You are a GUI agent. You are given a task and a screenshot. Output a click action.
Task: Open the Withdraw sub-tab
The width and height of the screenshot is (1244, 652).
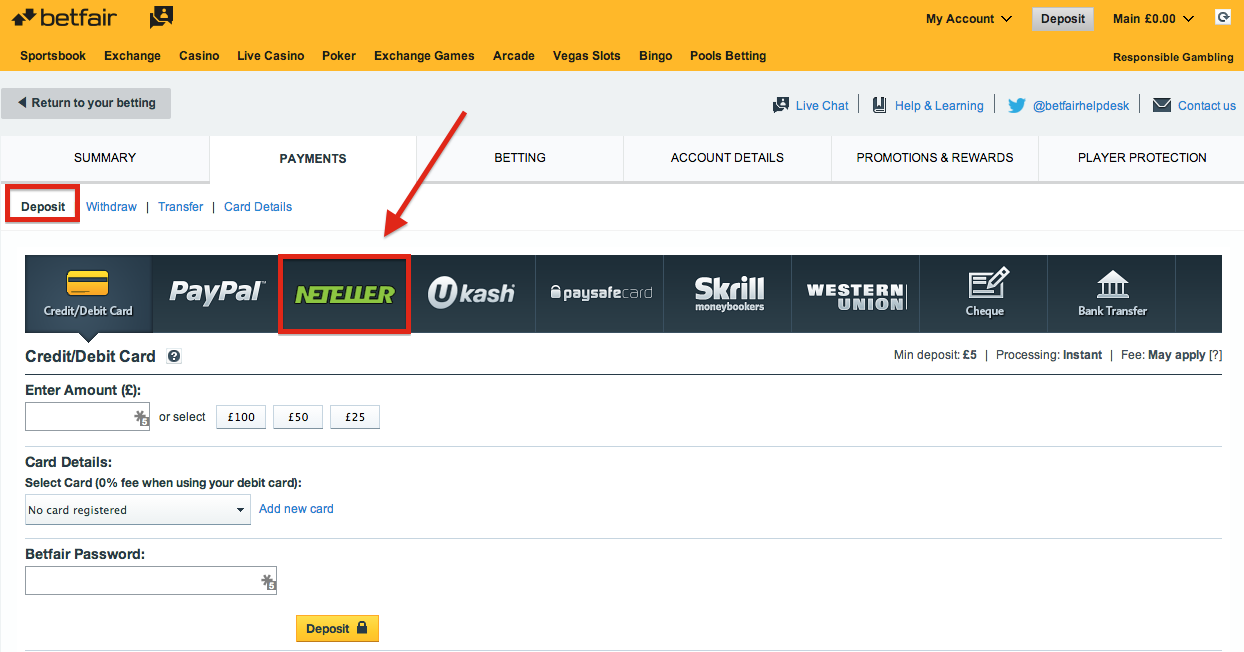111,207
